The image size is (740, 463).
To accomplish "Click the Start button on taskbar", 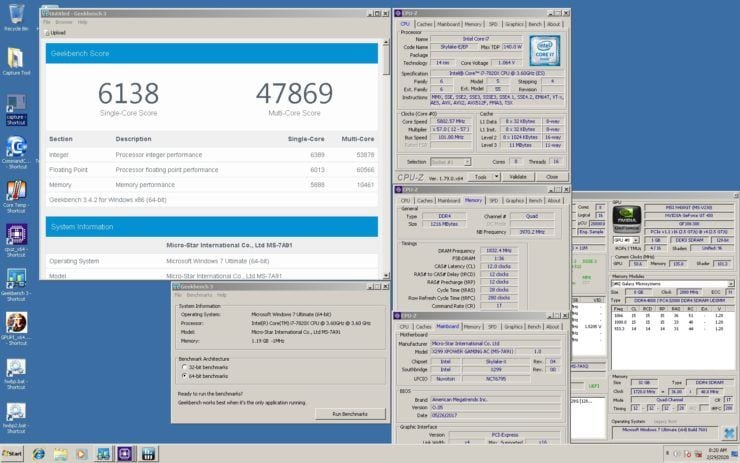I will pyautogui.click(x=12, y=454).
